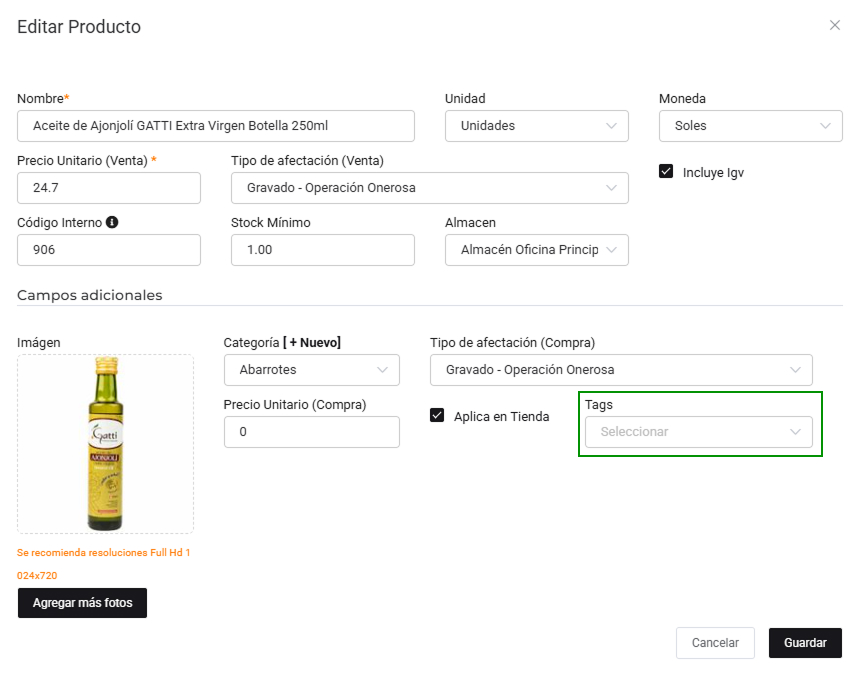Screen dimensions: 859x675
Task: Open Tipo de afectación (Compra) dropdown
Action: [621, 370]
